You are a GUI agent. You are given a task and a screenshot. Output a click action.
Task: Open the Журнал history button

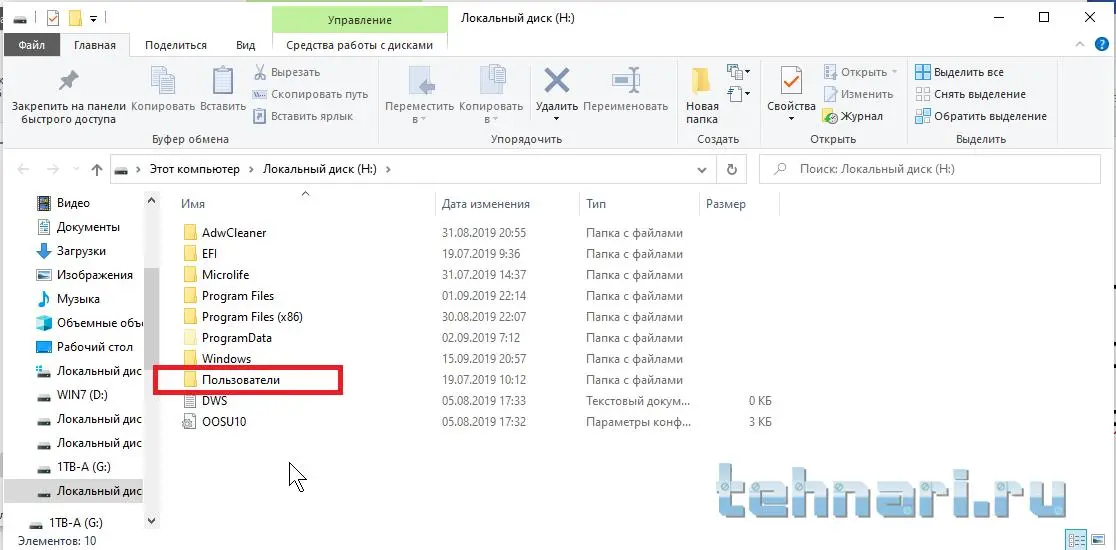[x=853, y=116]
